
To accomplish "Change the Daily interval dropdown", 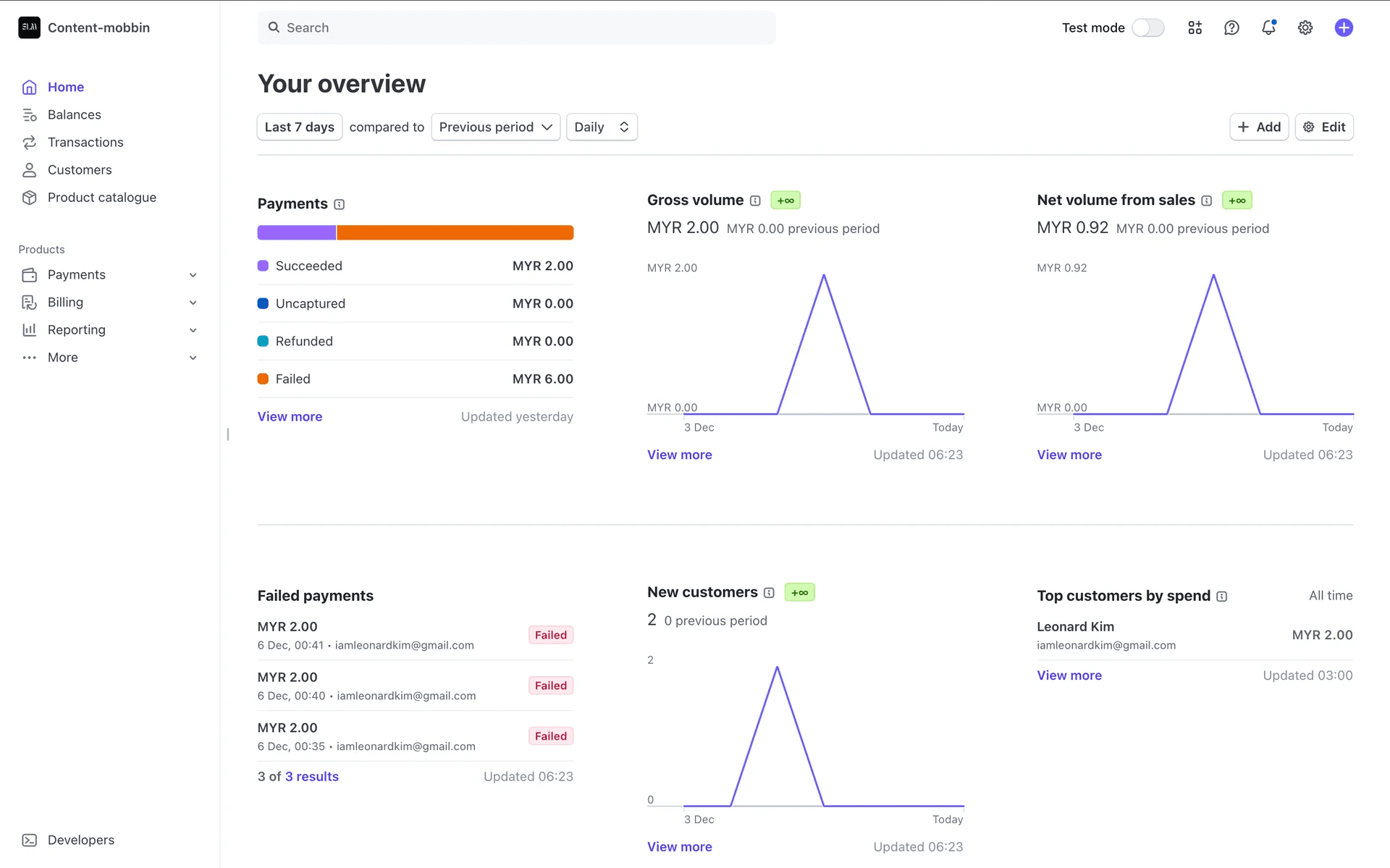I will (x=601, y=127).
